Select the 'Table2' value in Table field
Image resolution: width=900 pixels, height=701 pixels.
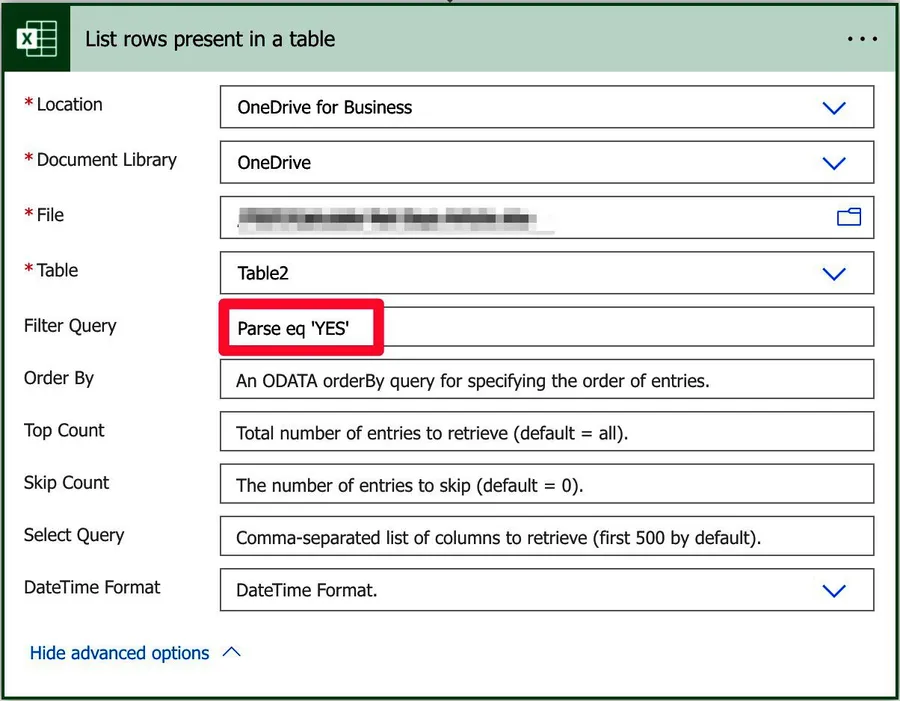pos(263,273)
